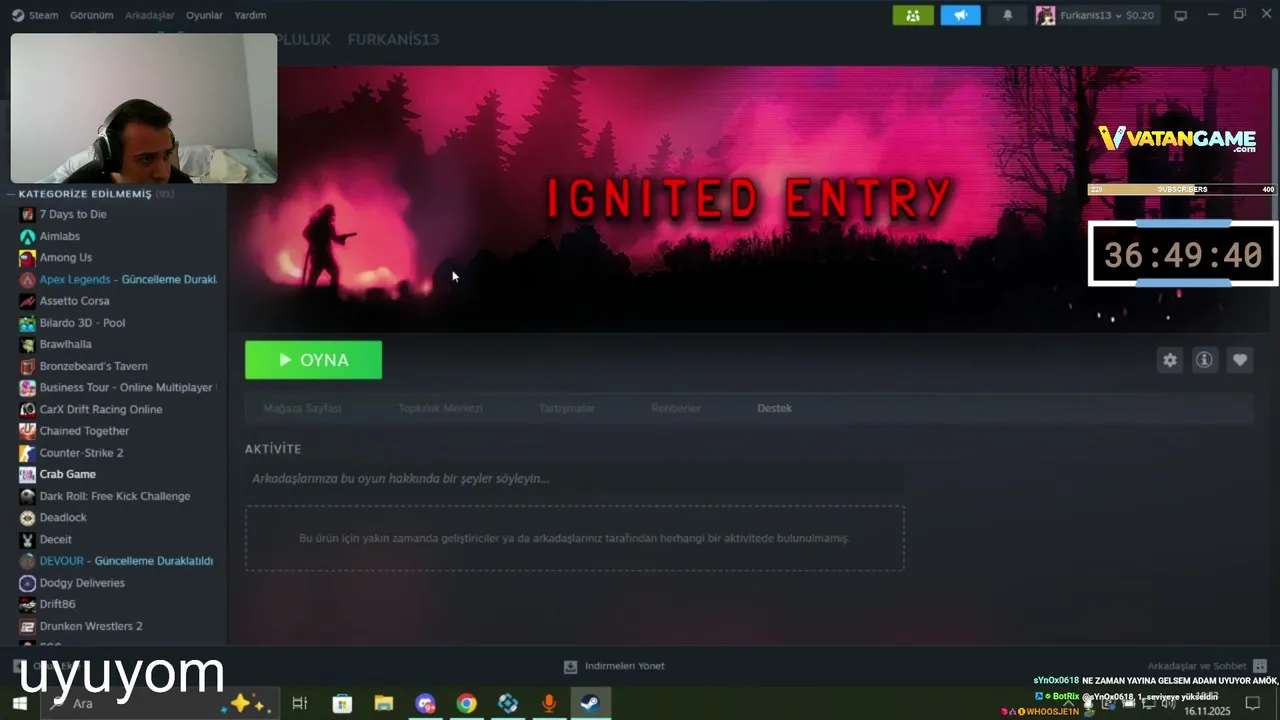Open Microsoft Store from the taskbar

click(342, 703)
